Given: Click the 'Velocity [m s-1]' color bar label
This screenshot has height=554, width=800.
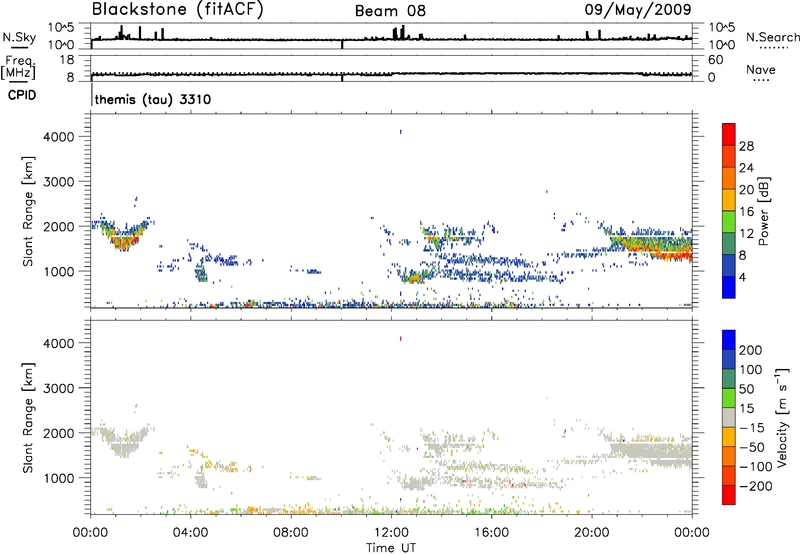Looking at the screenshot, I should click(x=782, y=417).
